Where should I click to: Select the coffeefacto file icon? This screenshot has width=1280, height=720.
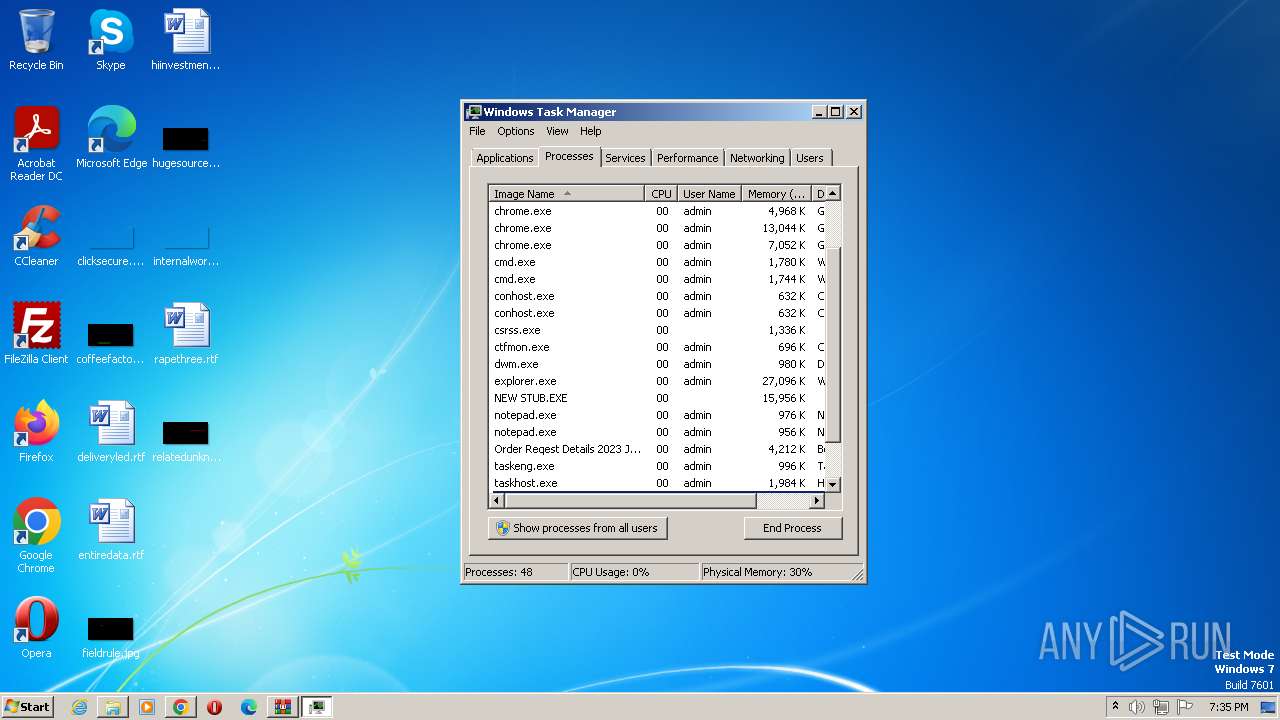(x=111, y=341)
